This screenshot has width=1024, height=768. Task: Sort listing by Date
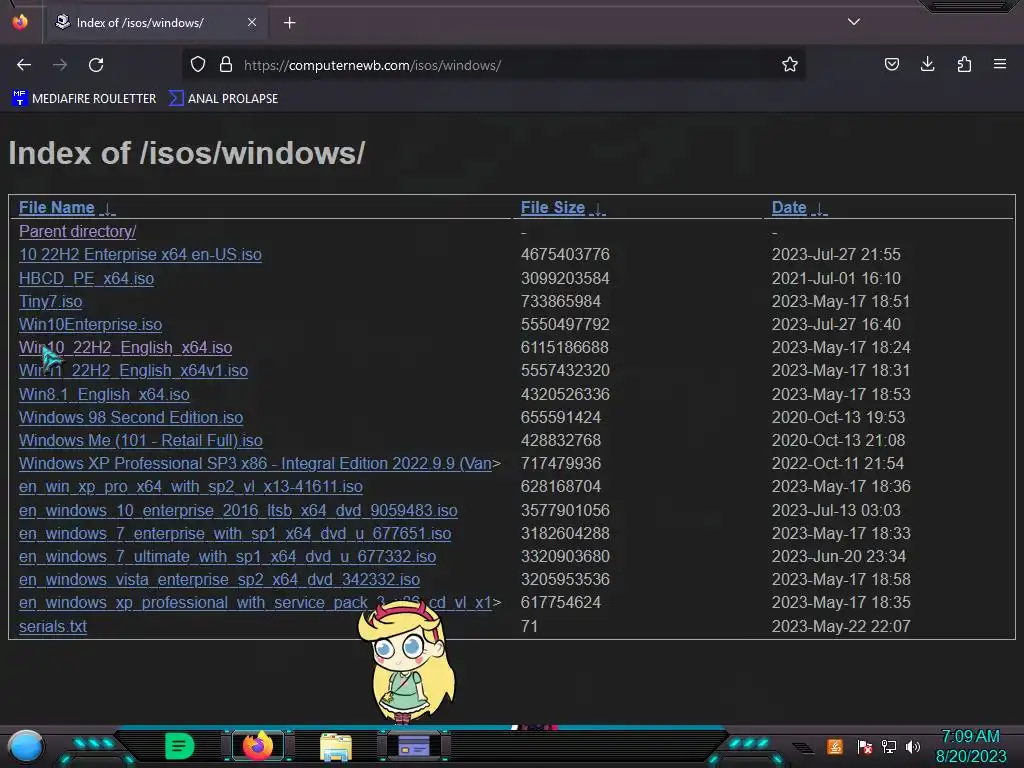click(x=789, y=208)
